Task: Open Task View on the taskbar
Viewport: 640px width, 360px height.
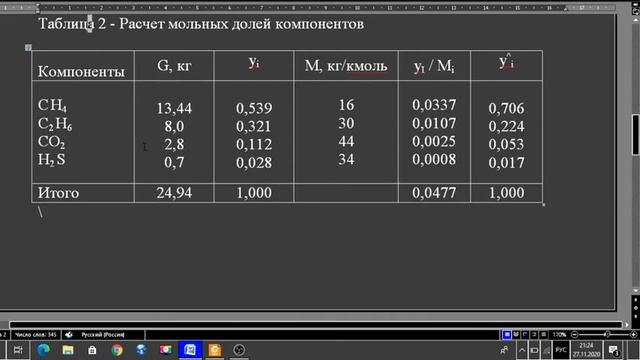Action: [18, 350]
